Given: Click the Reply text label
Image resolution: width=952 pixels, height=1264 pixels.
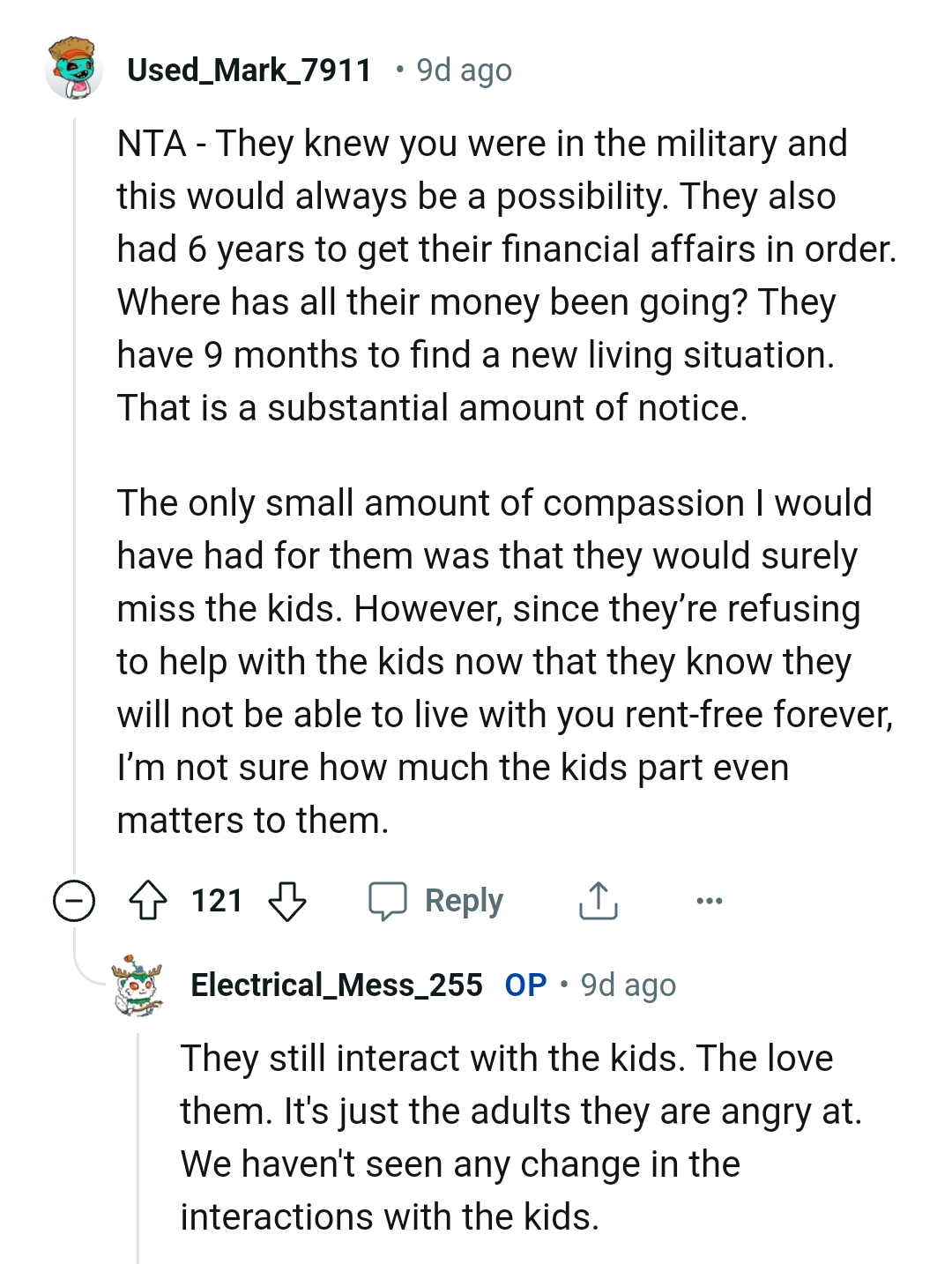Looking at the screenshot, I should pos(464,901).
